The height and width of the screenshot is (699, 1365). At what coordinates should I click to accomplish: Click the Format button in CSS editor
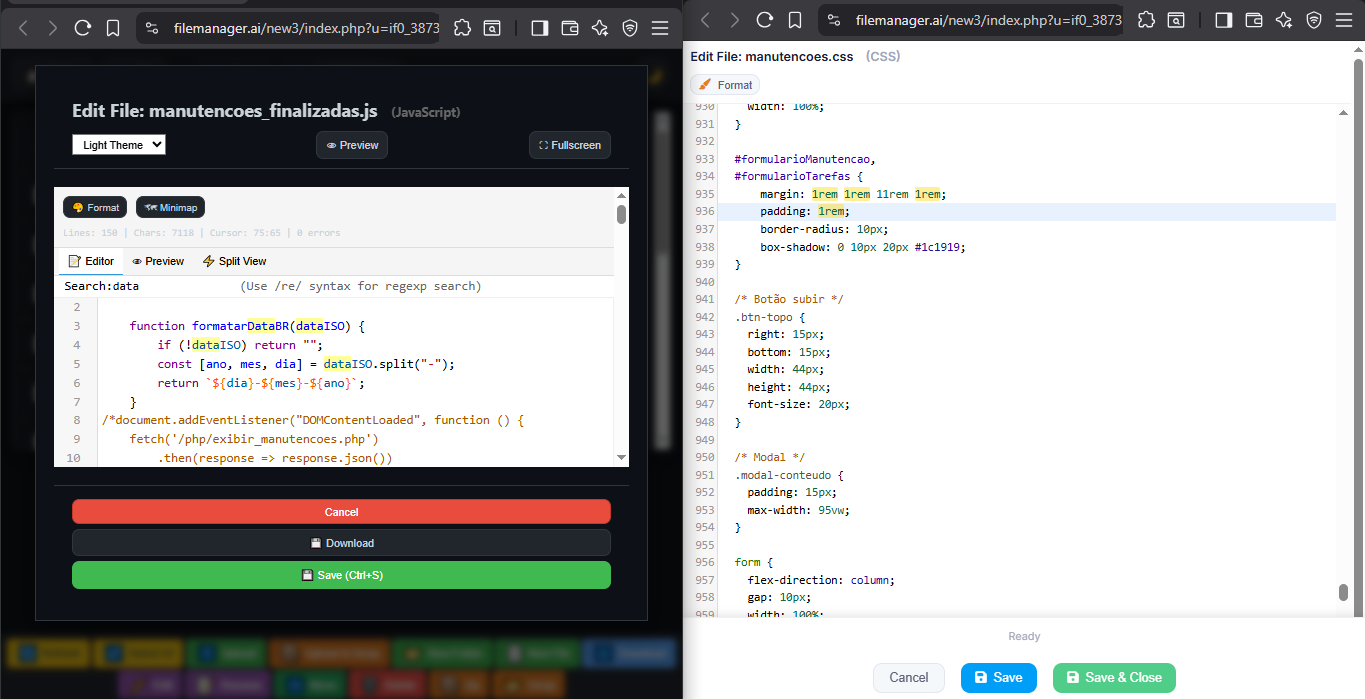pyautogui.click(x=725, y=85)
